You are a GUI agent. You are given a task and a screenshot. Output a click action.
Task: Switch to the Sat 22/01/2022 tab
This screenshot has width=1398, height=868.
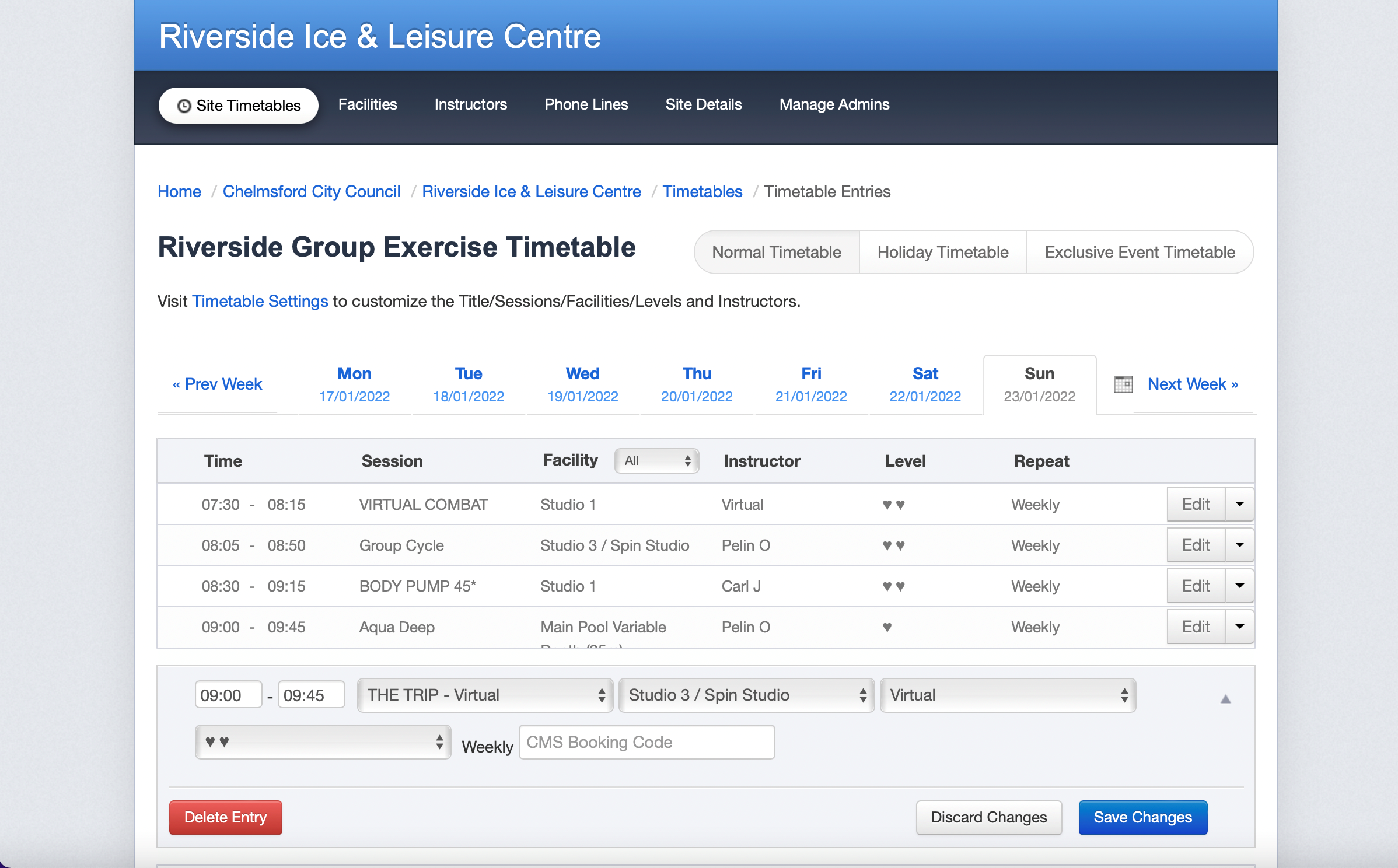coord(925,384)
